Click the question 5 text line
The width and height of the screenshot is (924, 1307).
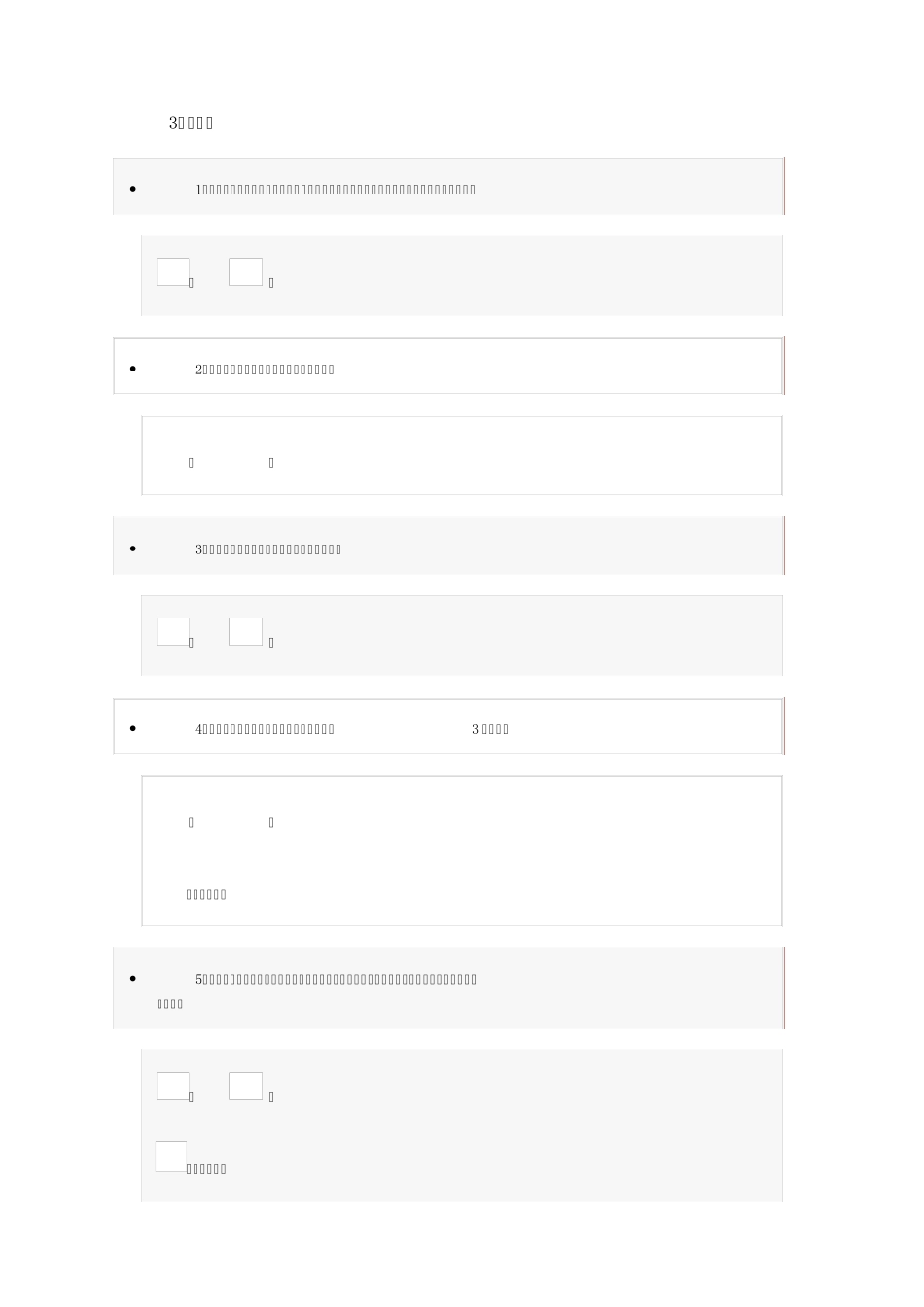[x=336, y=979]
